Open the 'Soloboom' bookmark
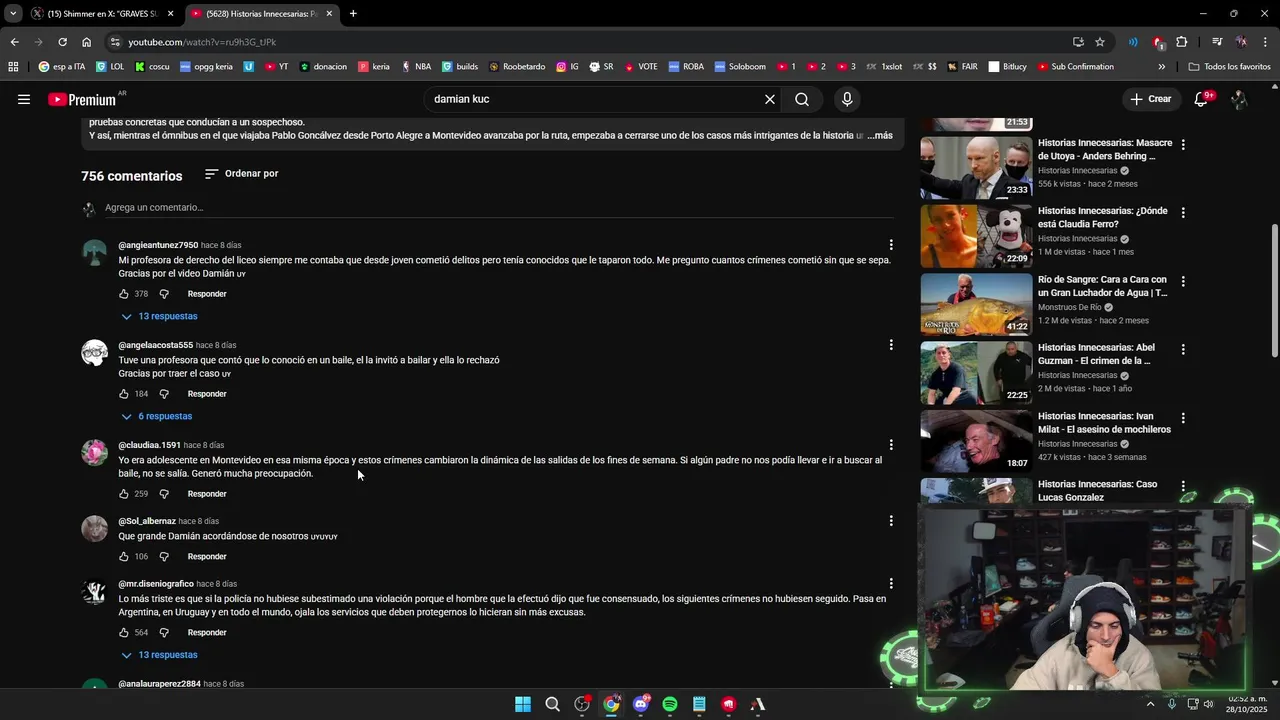This screenshot has height=720, width=1280. (x=740, y=67)
